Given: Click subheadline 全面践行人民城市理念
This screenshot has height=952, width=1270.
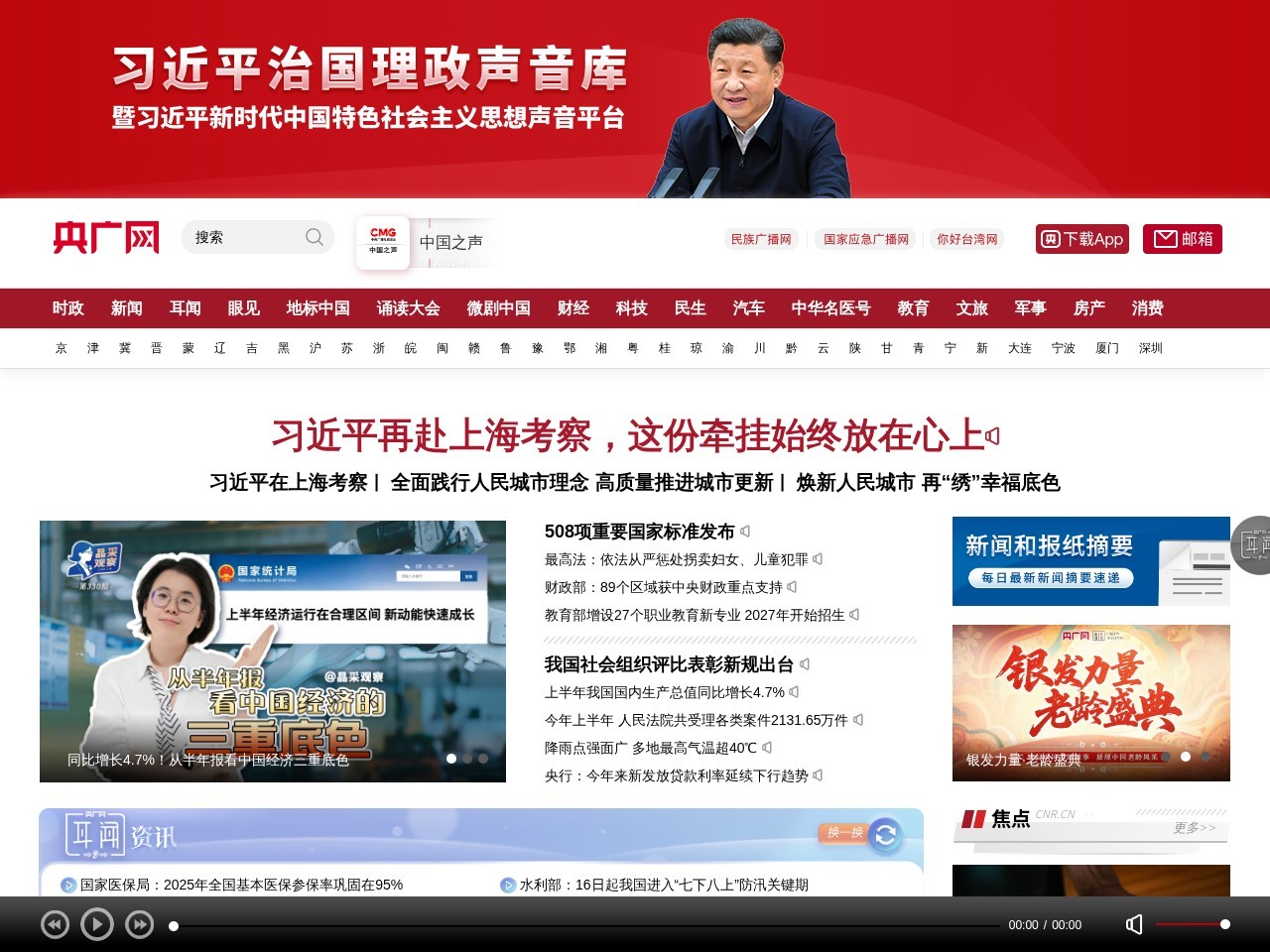Looking at the screenshot, I should point(581,483).
